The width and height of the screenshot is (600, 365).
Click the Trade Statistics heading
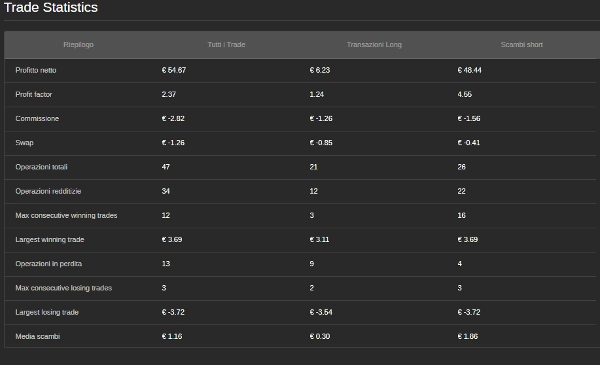pyautogui.click(x=51, y=8)
